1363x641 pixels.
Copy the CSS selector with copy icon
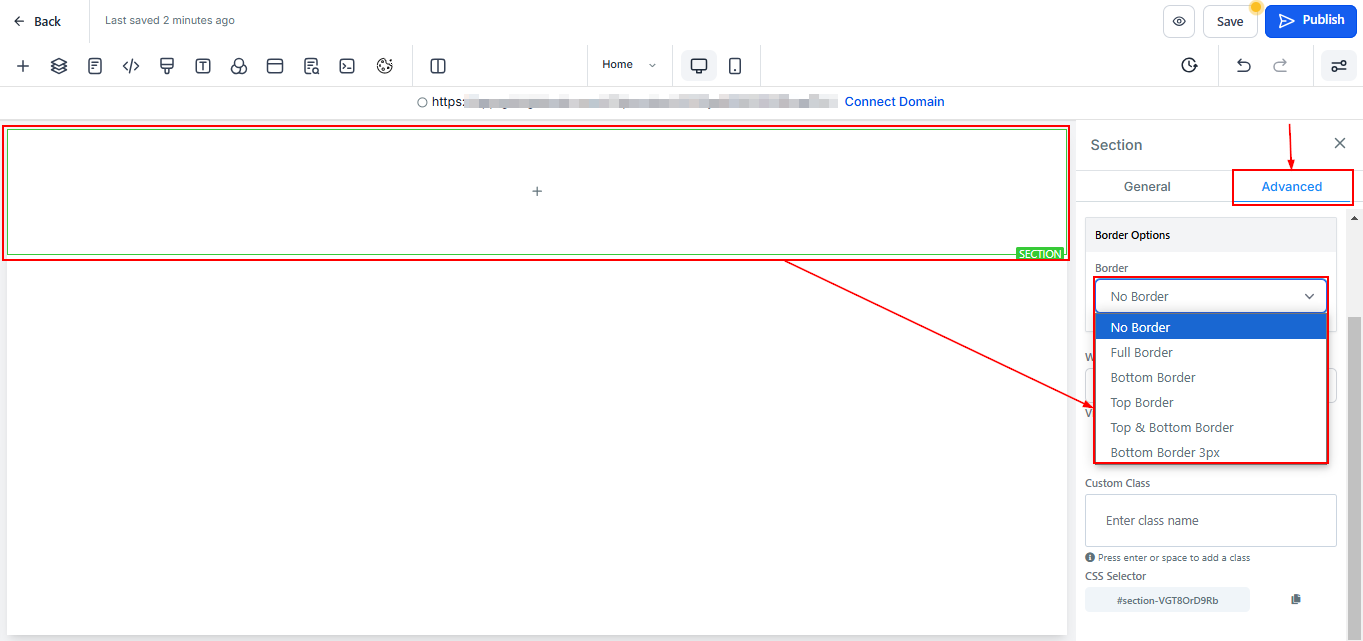click(x=1296, y=599)
